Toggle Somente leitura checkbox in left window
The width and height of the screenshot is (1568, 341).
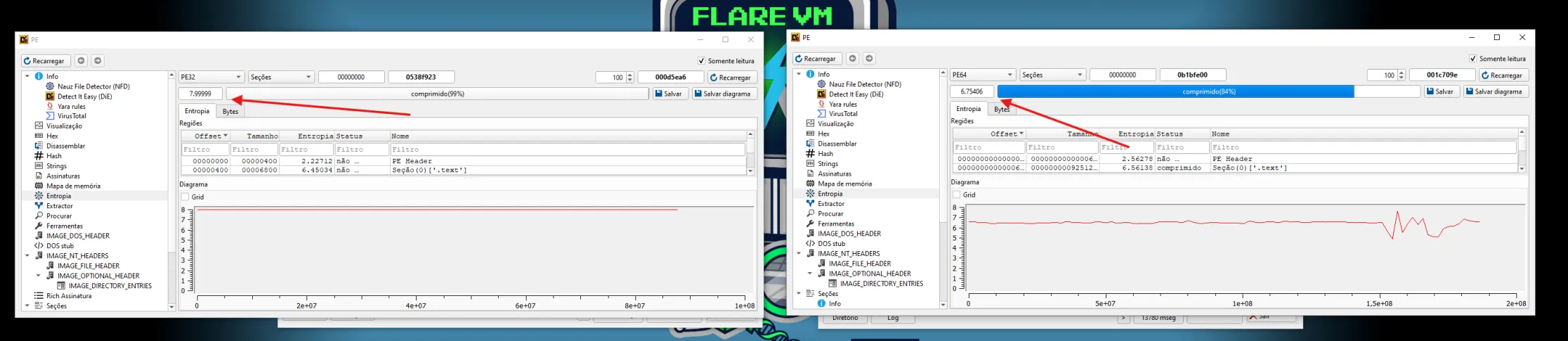point(701,61)
